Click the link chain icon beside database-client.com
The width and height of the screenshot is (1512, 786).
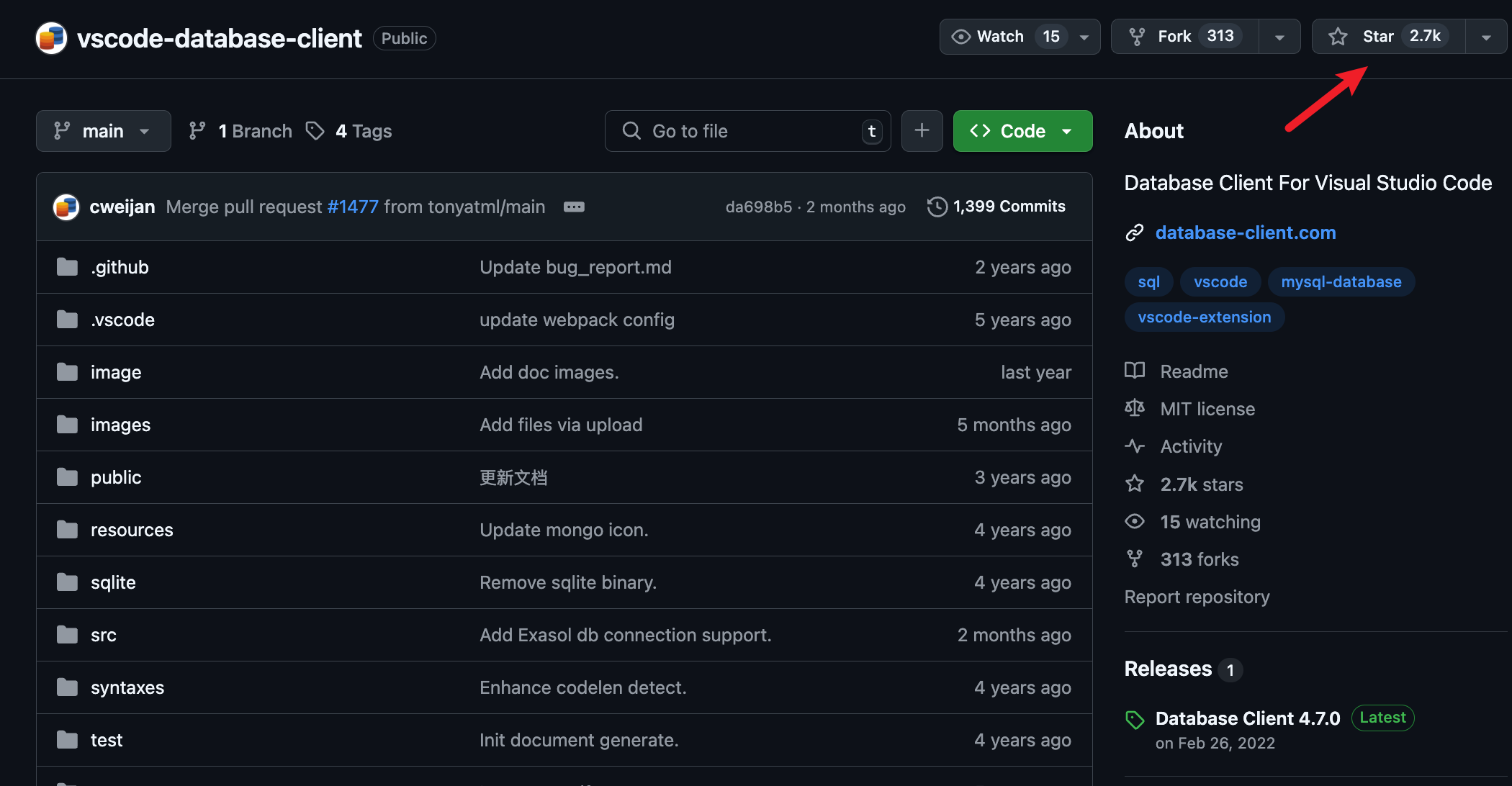tap(1135, 232)
